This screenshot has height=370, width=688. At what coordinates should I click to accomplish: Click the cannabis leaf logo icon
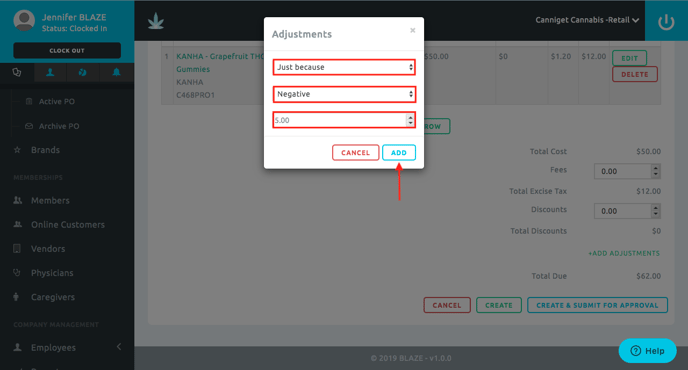click(x=156, y=21)
